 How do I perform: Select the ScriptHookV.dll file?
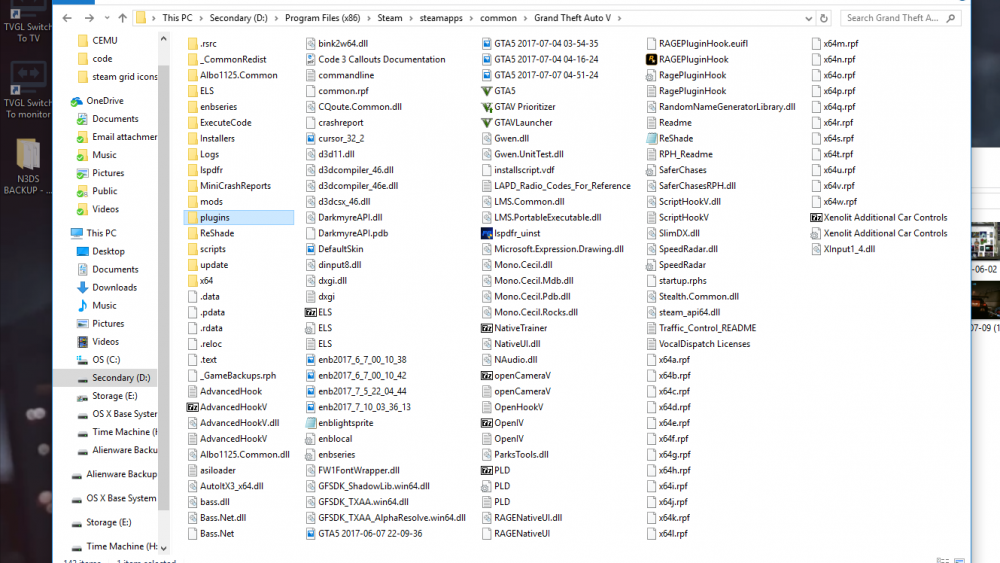point(683,201)
